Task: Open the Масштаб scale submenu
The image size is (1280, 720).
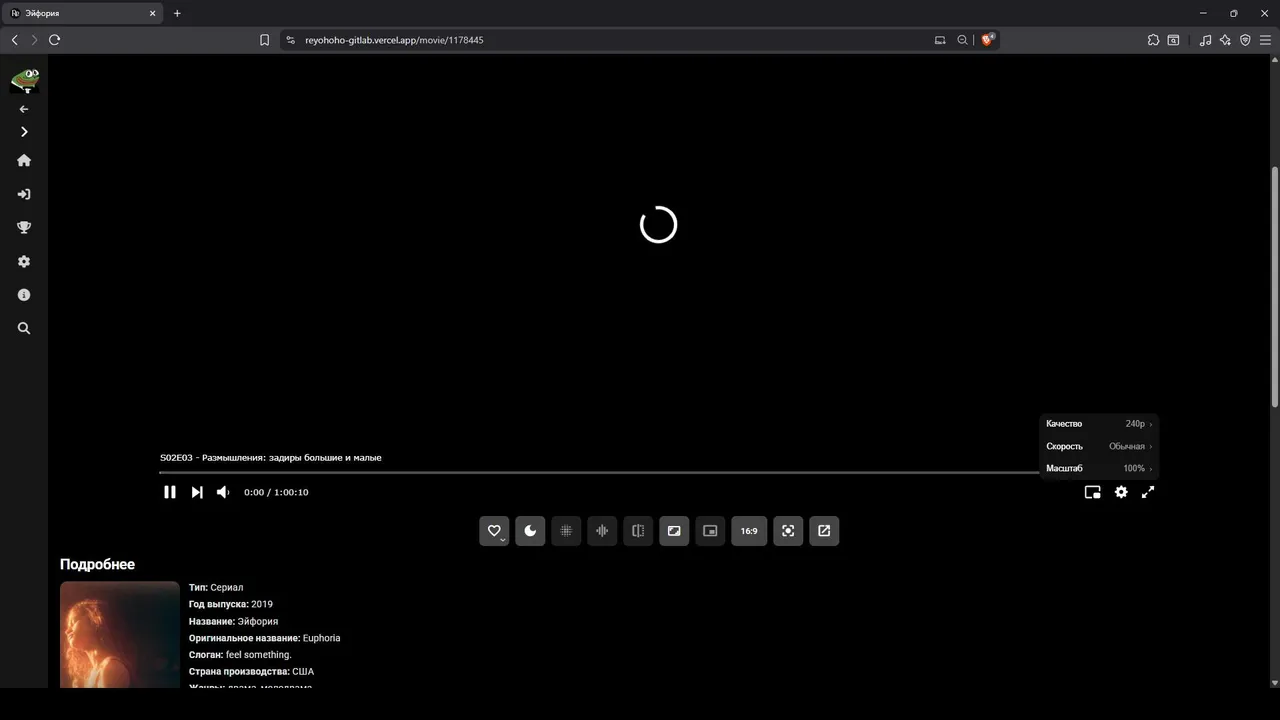Action: 1099,468
